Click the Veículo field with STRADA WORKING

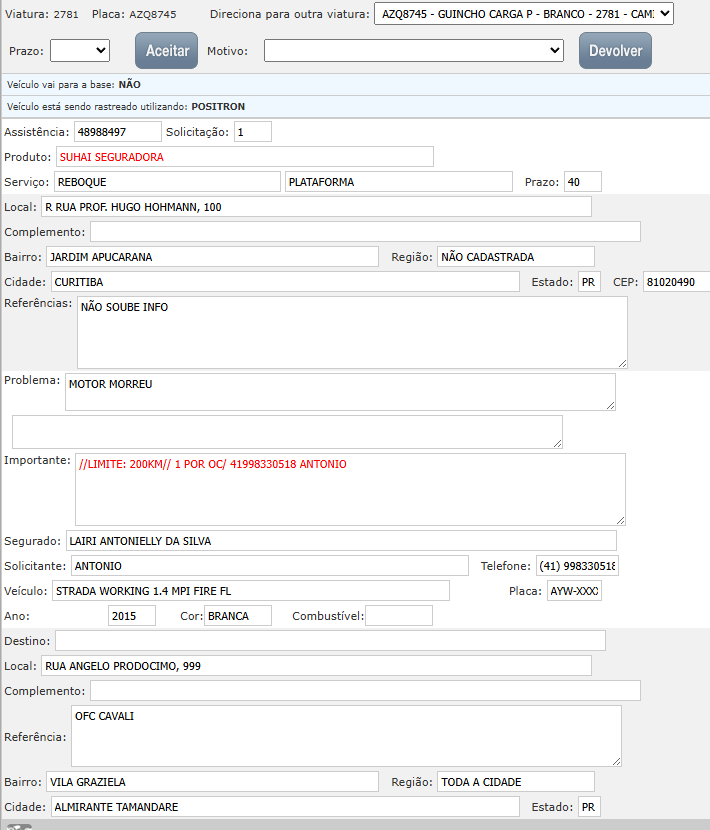click(250, 591)
